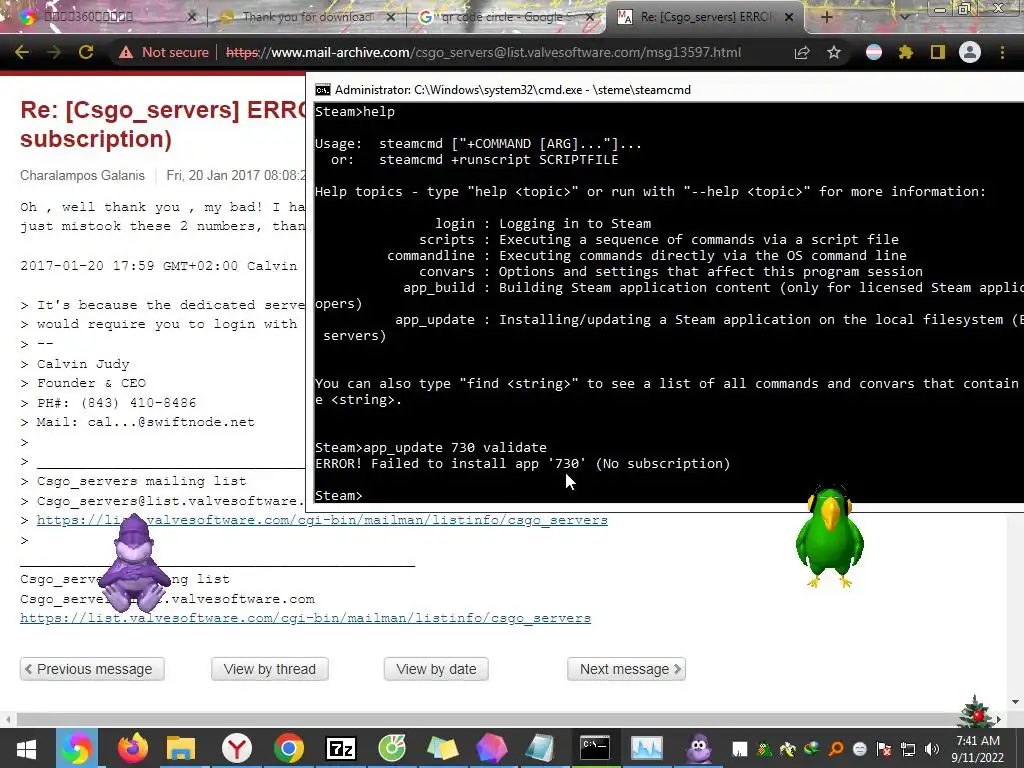Click the share page icon in address bar
This screenshot has width=1024, height=768.
802,52
